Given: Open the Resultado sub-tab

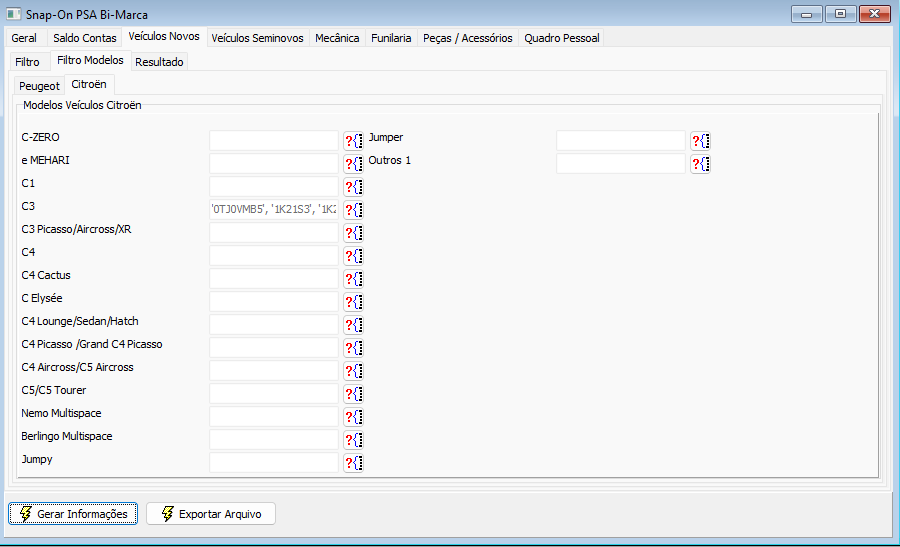Looking at the screenshot, I should (159, 62).
